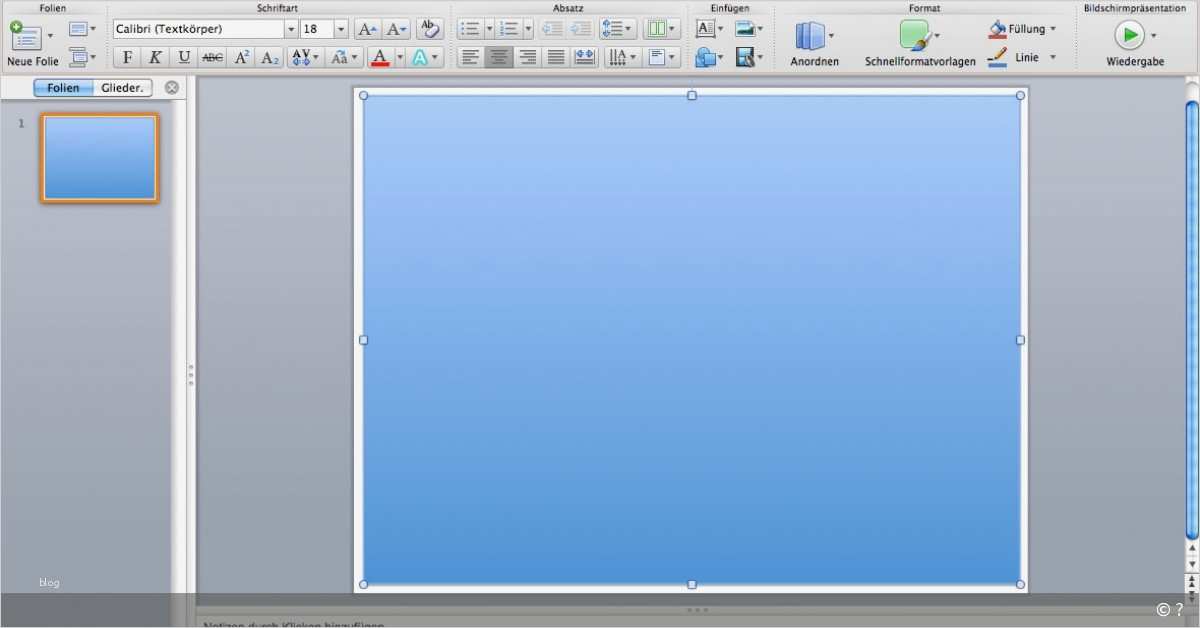Open Wiedergabe dropdown arrow
1200x628 pixels.
click(1153, 36)
